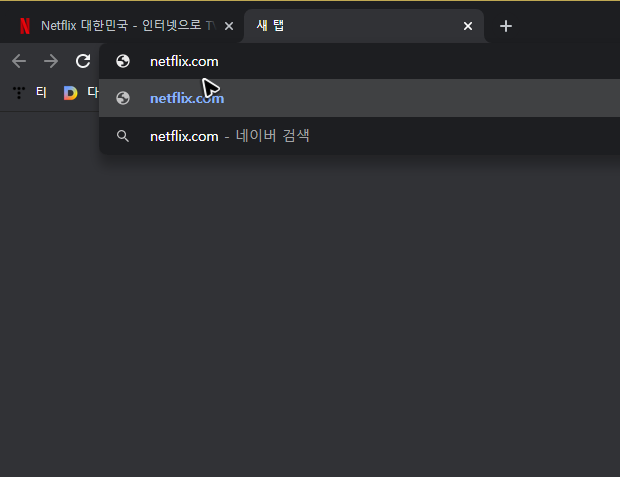Open the D icon bookmark 다
This screenshot has width=620, height=477.
[x=81, y=93]
